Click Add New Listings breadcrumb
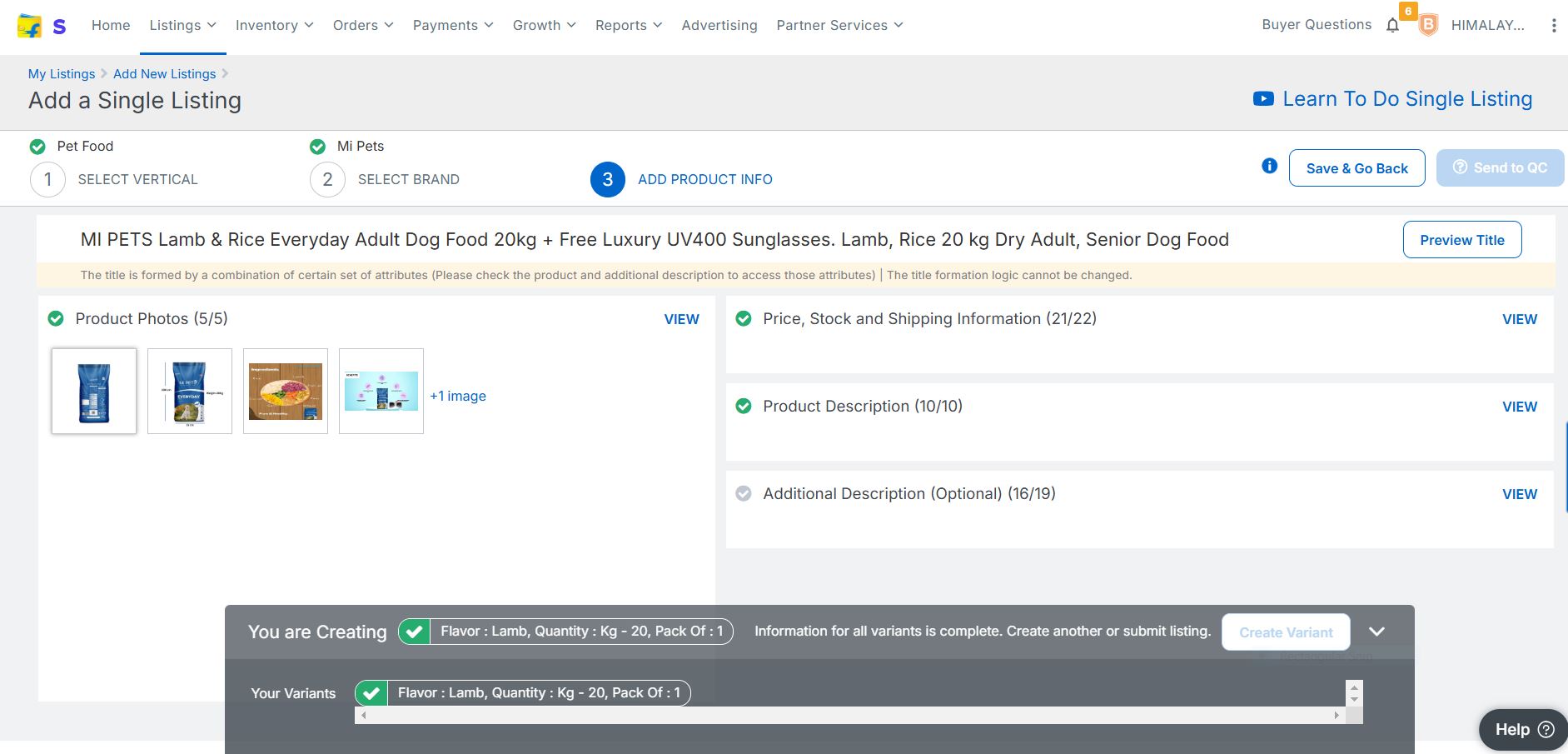This screenshot has width=1568, height=754. (165, 74)
